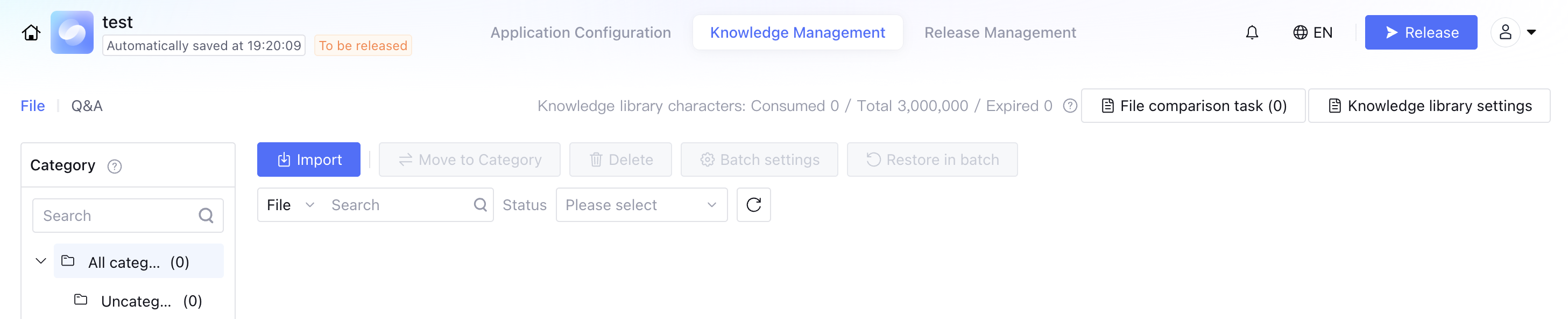
Task: Click the refresh file list icon
Action: coord(753,205)
